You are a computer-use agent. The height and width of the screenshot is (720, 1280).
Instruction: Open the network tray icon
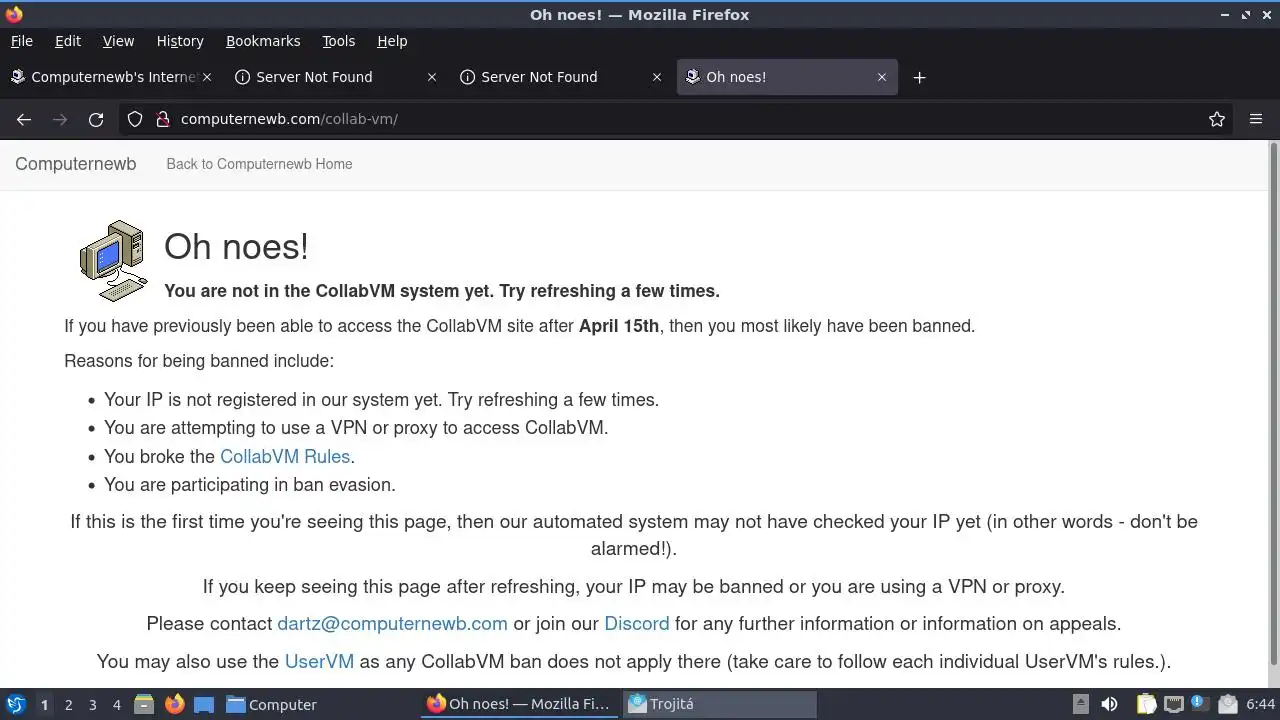pyautogui.click(x=1174, y=705)
